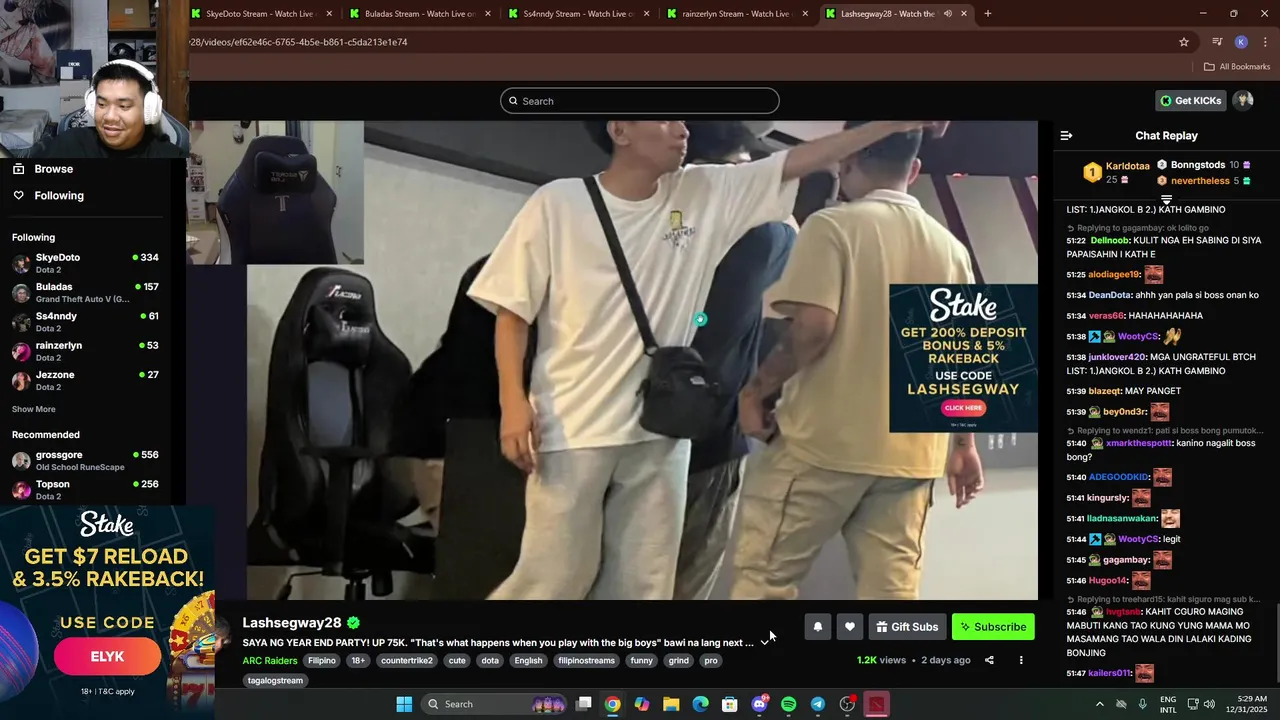The height and width of the screenshot is (720, 1280).
Task: Click the ELYK code button on Stake ad
Action: [x=107, y=657]
